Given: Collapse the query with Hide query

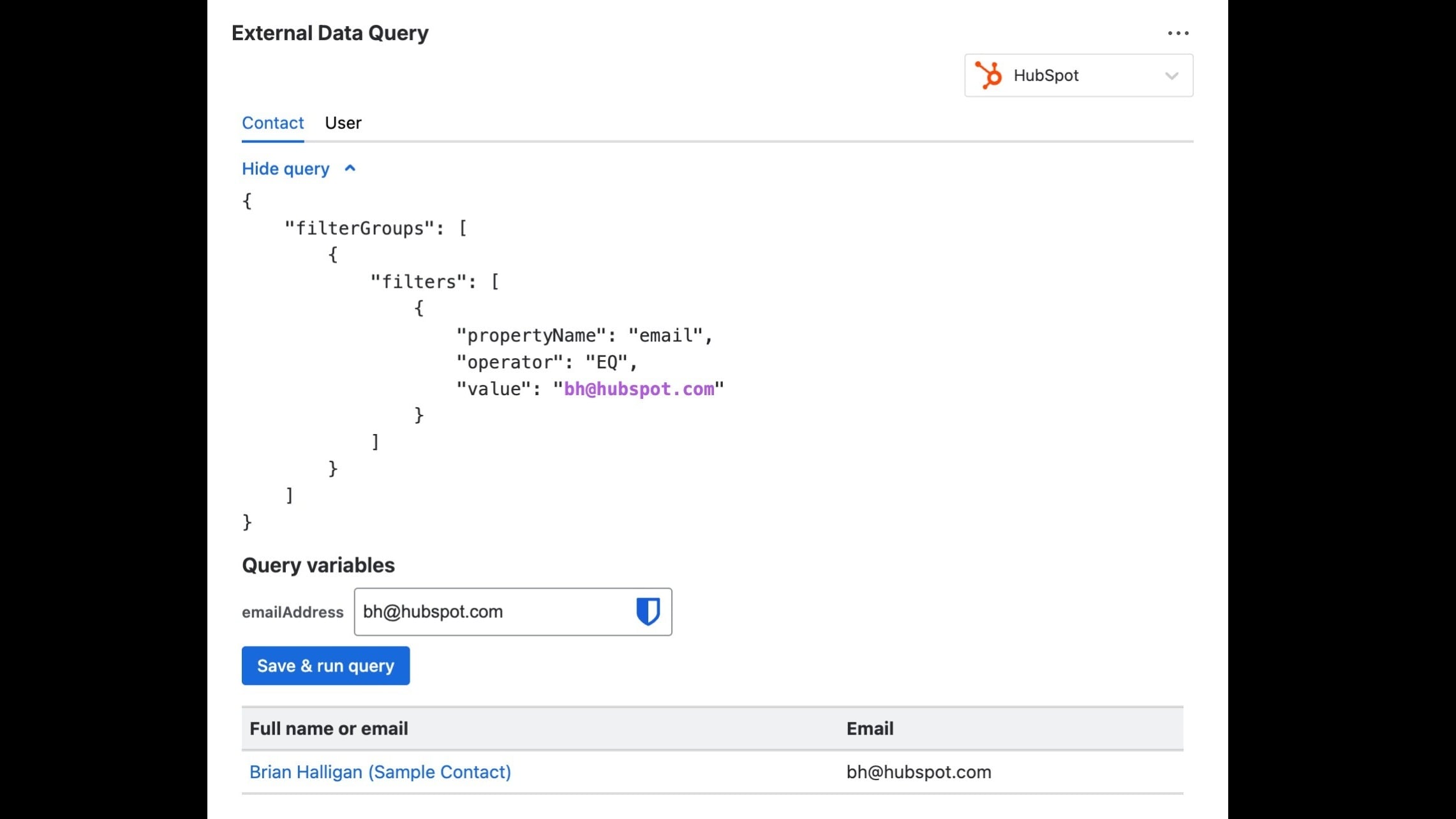Looking at the screenshot, I should click(285, 169).
